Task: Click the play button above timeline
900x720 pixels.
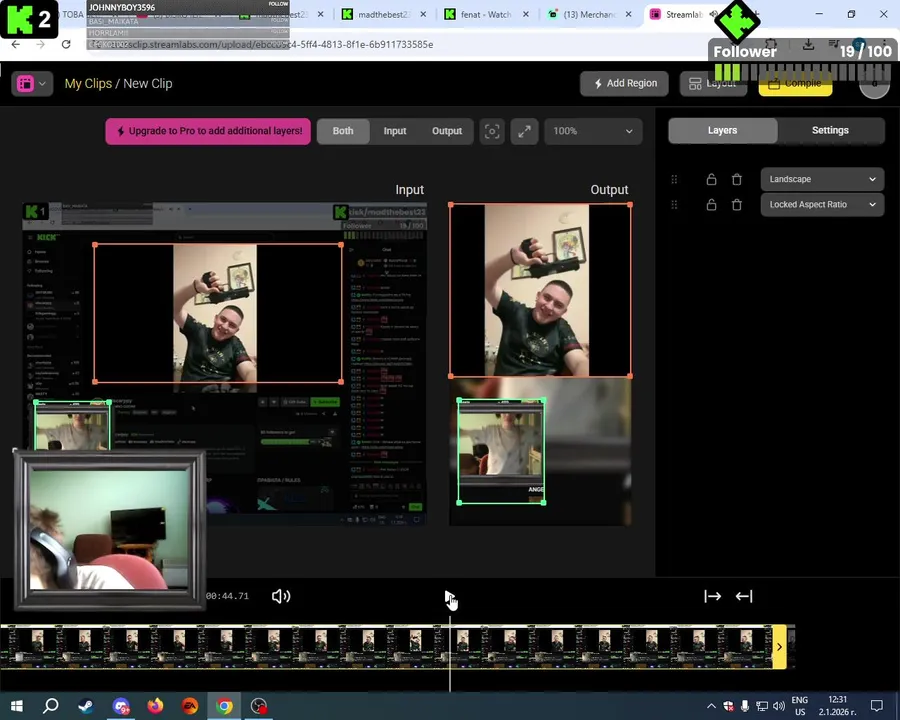Action: coord(449,597)
